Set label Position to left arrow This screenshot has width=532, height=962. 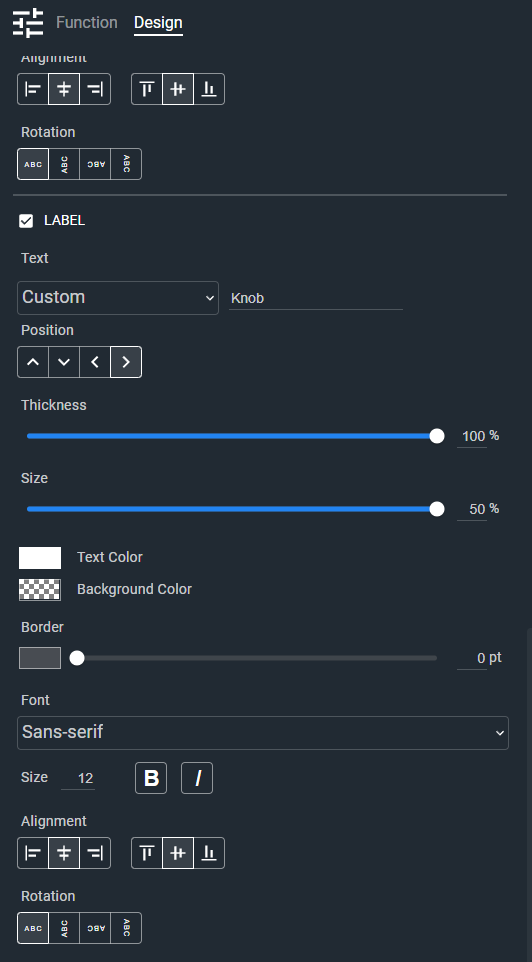click(95, 362)
